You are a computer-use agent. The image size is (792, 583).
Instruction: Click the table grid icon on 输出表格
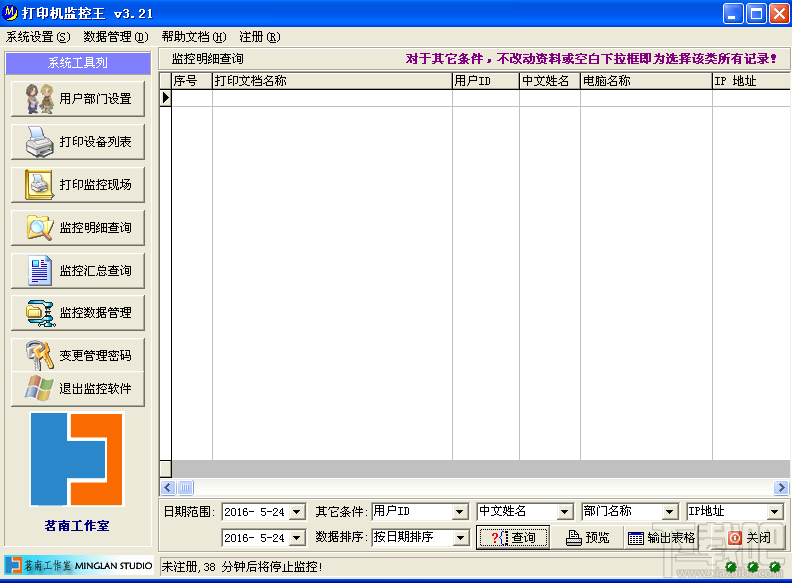tap(635, 539)
